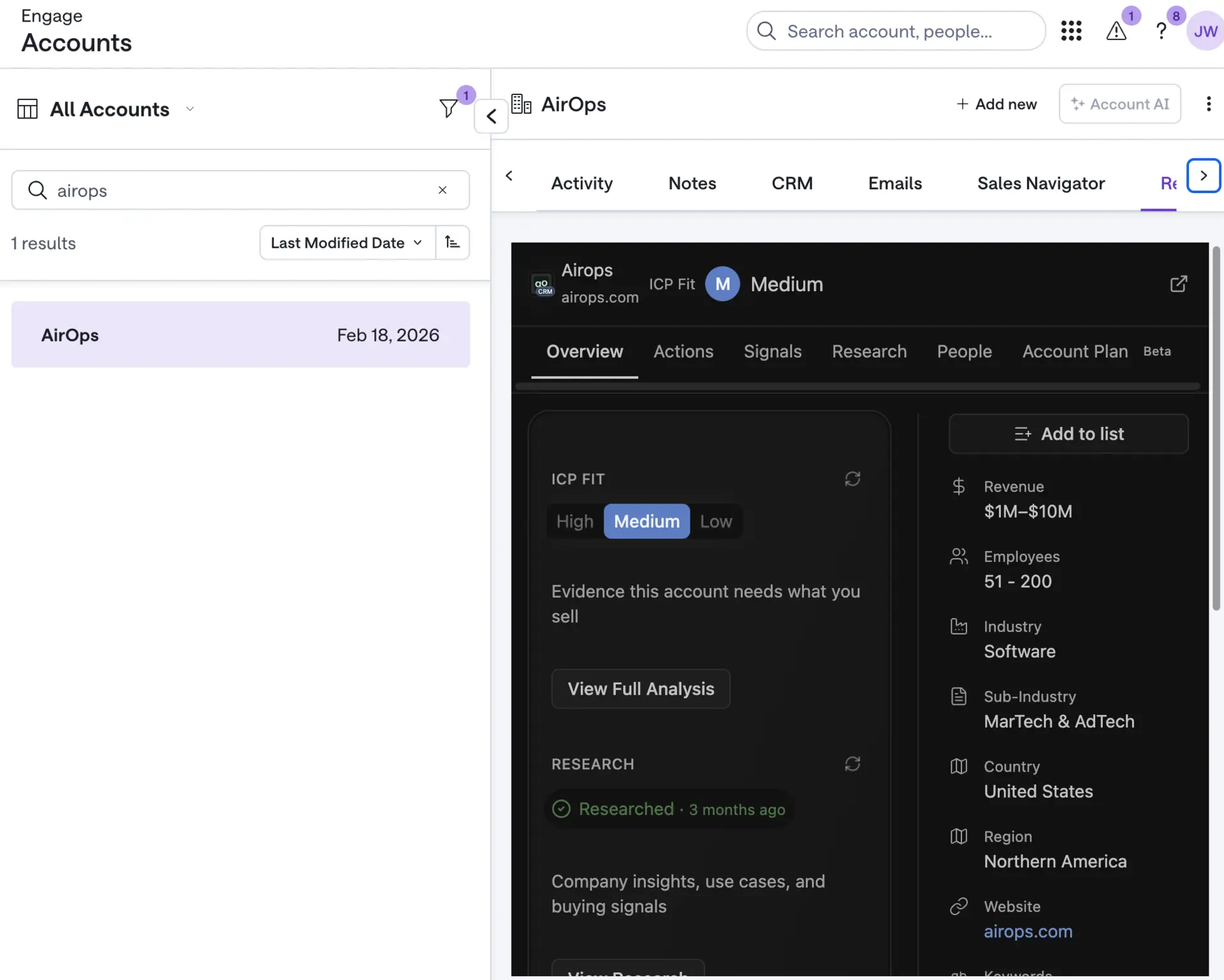The width and height of the screenshot is (1224, 980).
Task: Open the Last Modified Date sort dropdown
Action: (x=347, y=242)
